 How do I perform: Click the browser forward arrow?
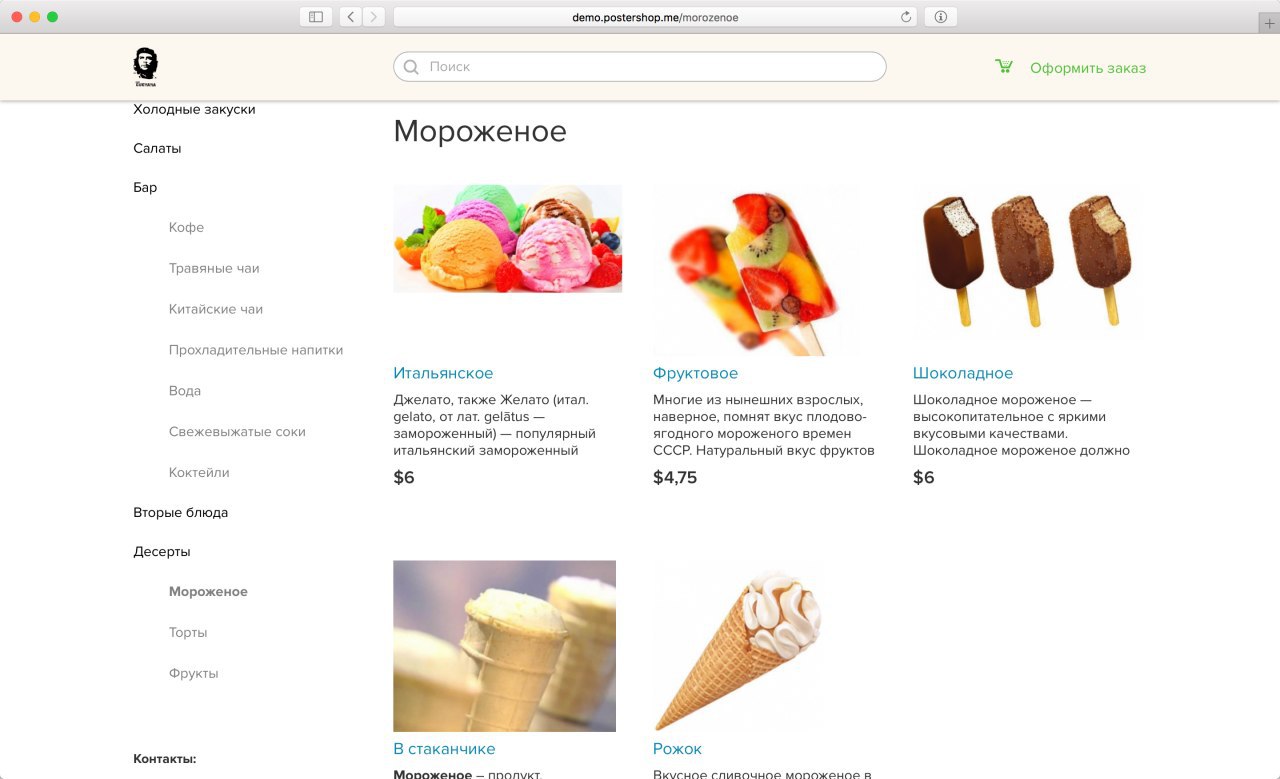[x=374, y=17]
